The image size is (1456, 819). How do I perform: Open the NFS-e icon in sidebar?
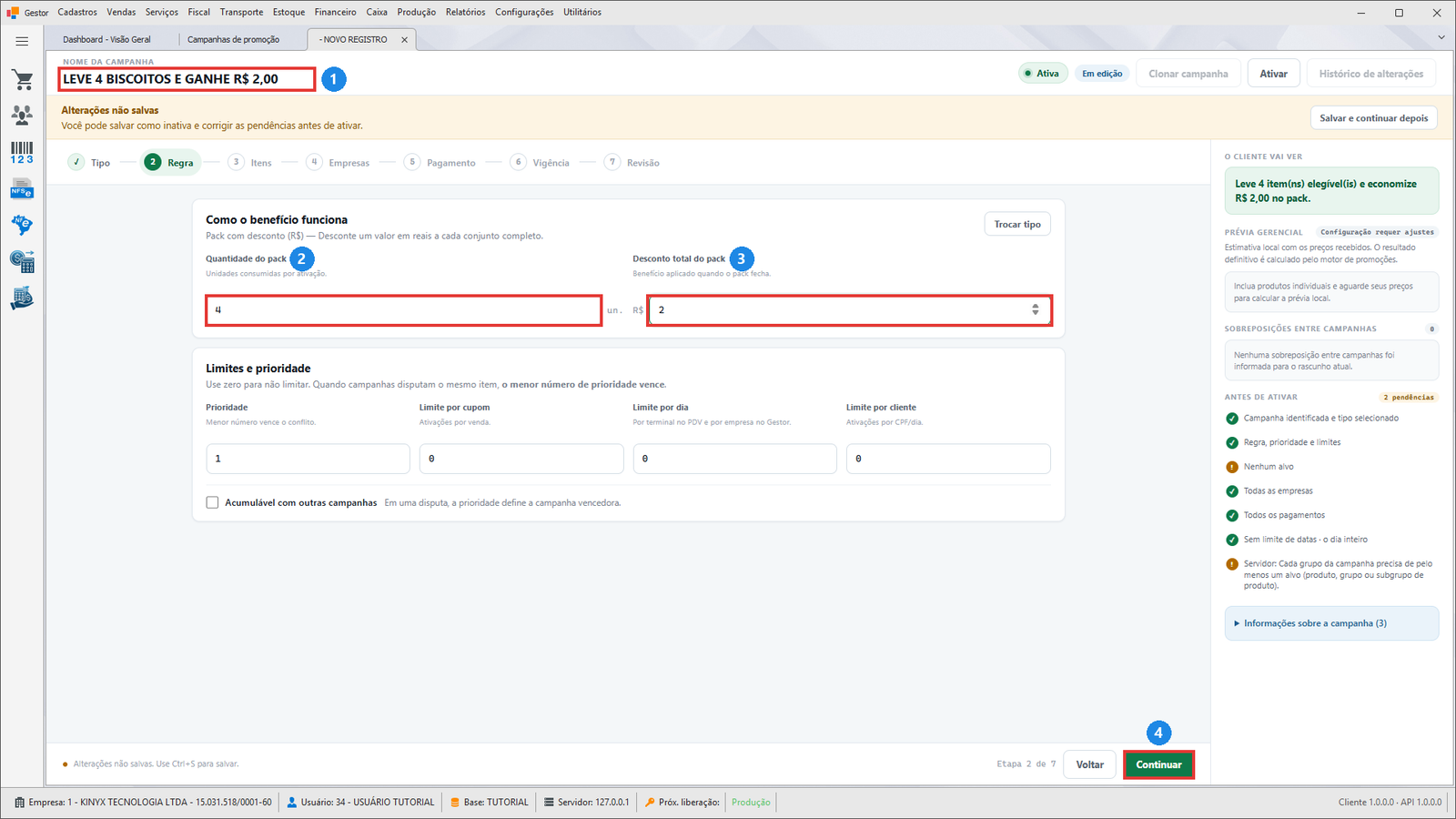[x=22, y=189]
